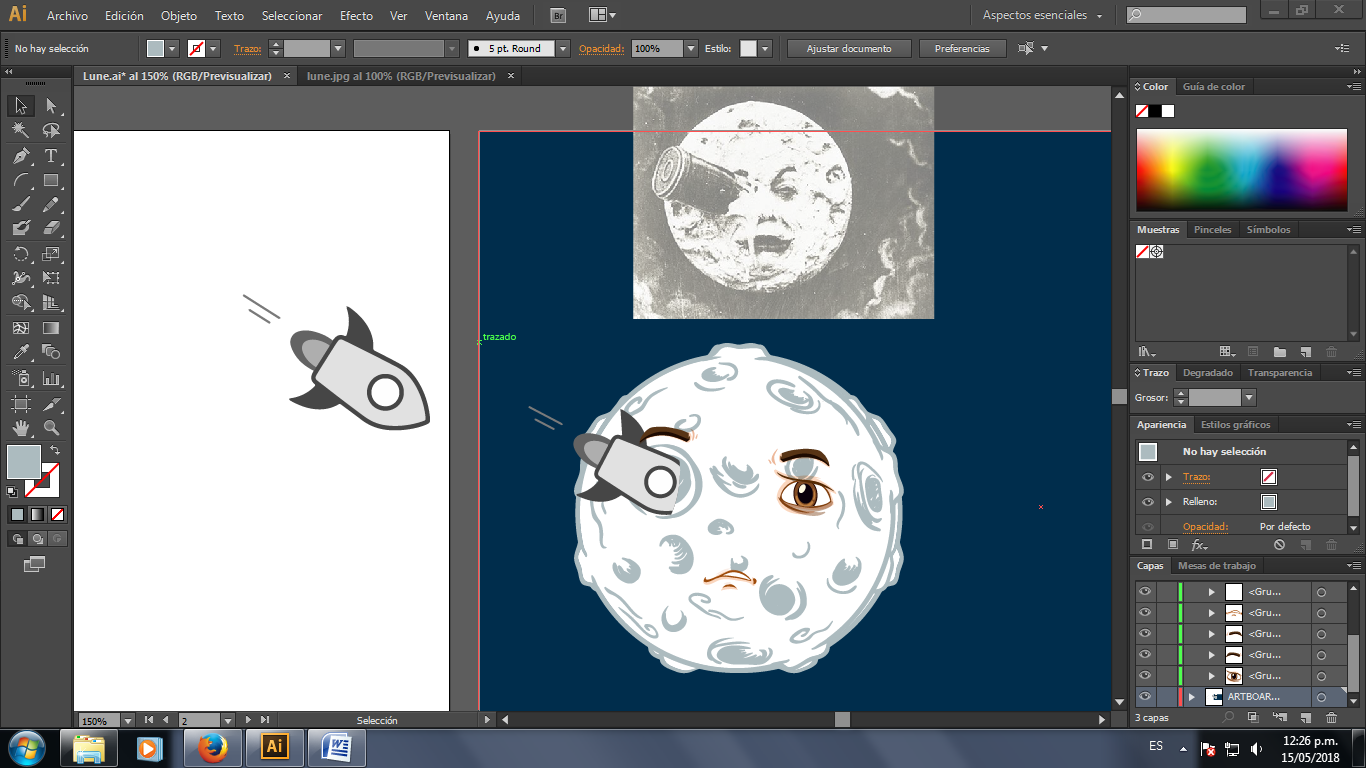This screenshot has height=768, width=1366.
Task: Click the large Fill box in Tools panel
Action: [23, 462]
